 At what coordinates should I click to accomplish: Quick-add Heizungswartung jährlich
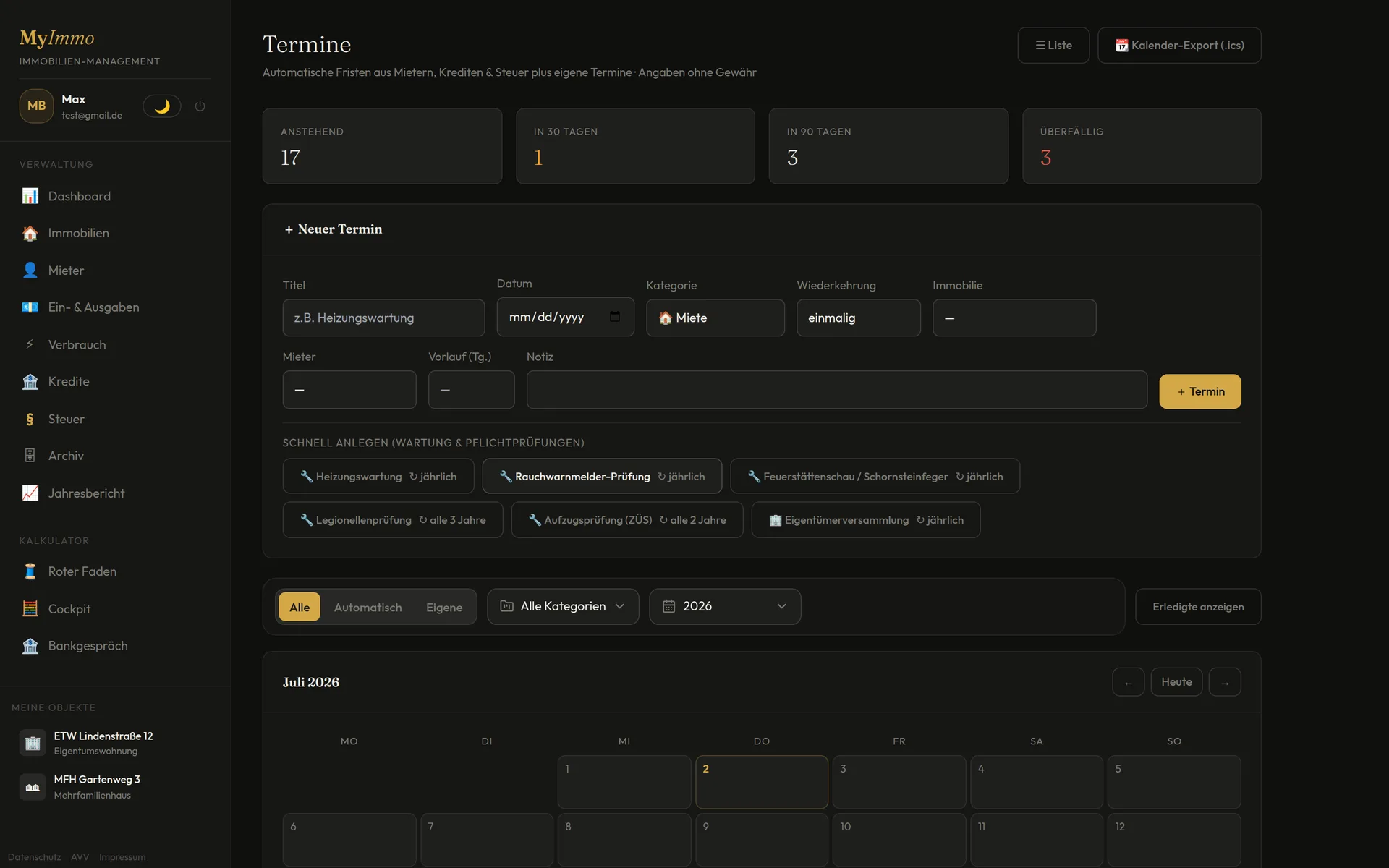pos(378,476)
